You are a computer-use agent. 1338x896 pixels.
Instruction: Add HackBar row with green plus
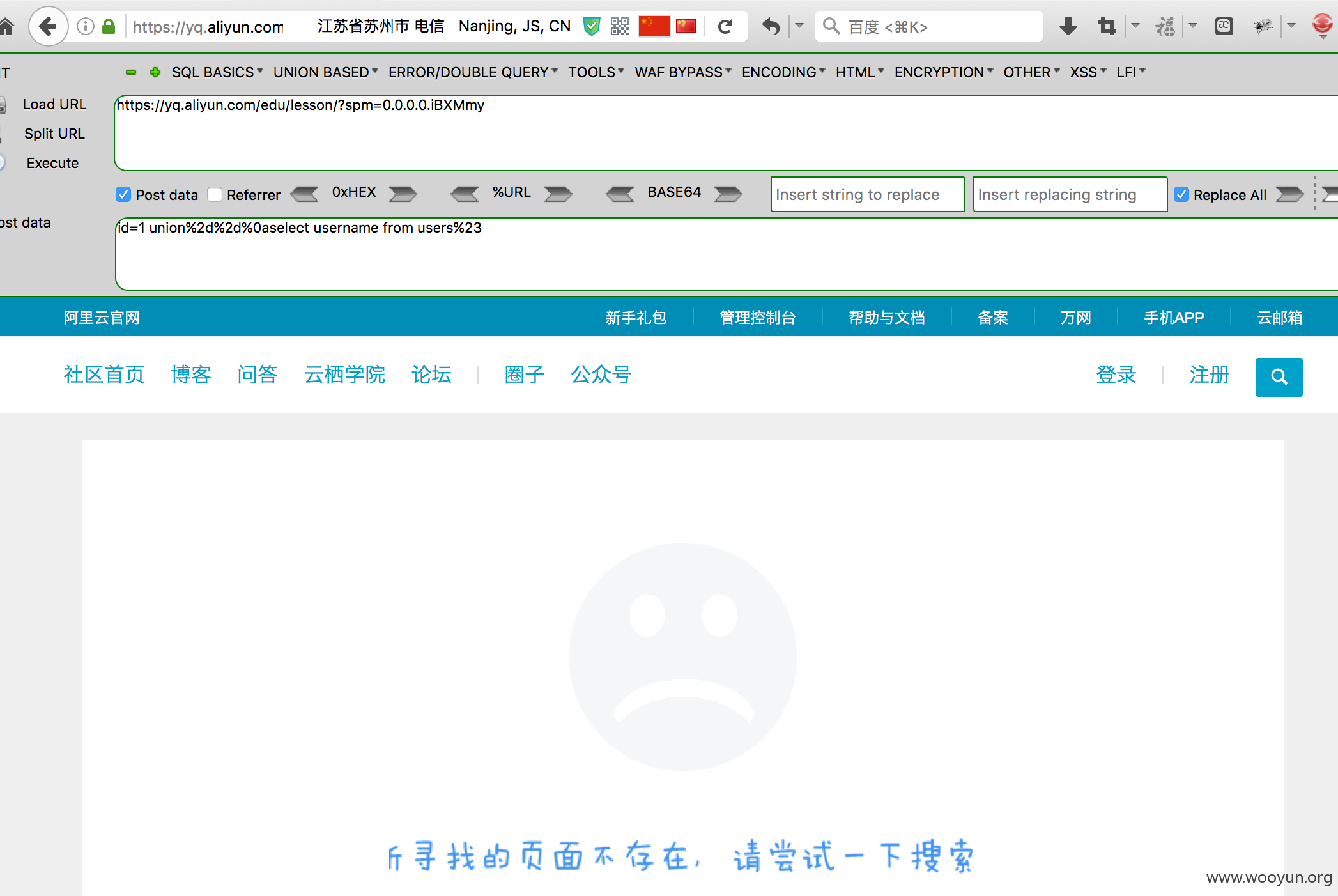[155, 72]
